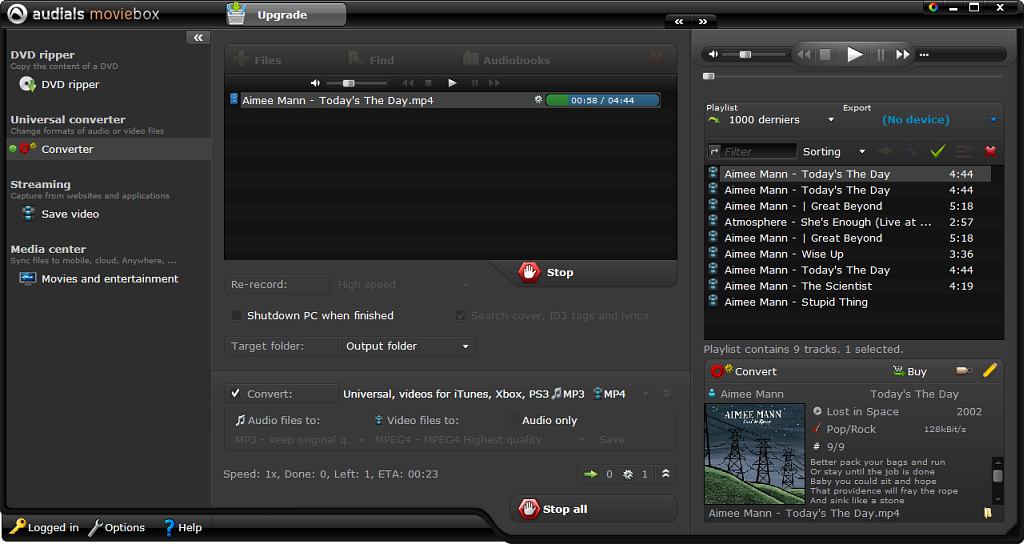
Task: Open Movies and entertainment media center
Action: coord(99,279)
